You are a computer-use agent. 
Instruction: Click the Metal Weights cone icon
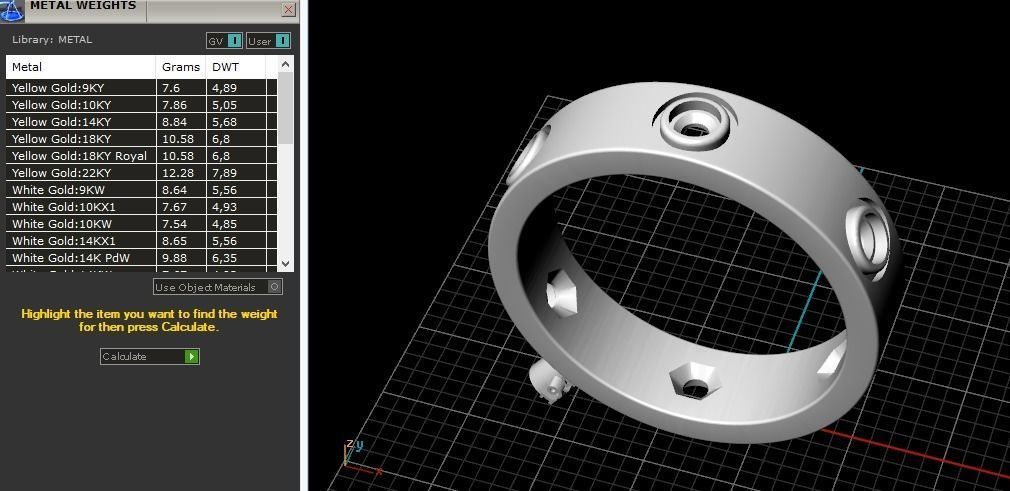pos(12,10)
